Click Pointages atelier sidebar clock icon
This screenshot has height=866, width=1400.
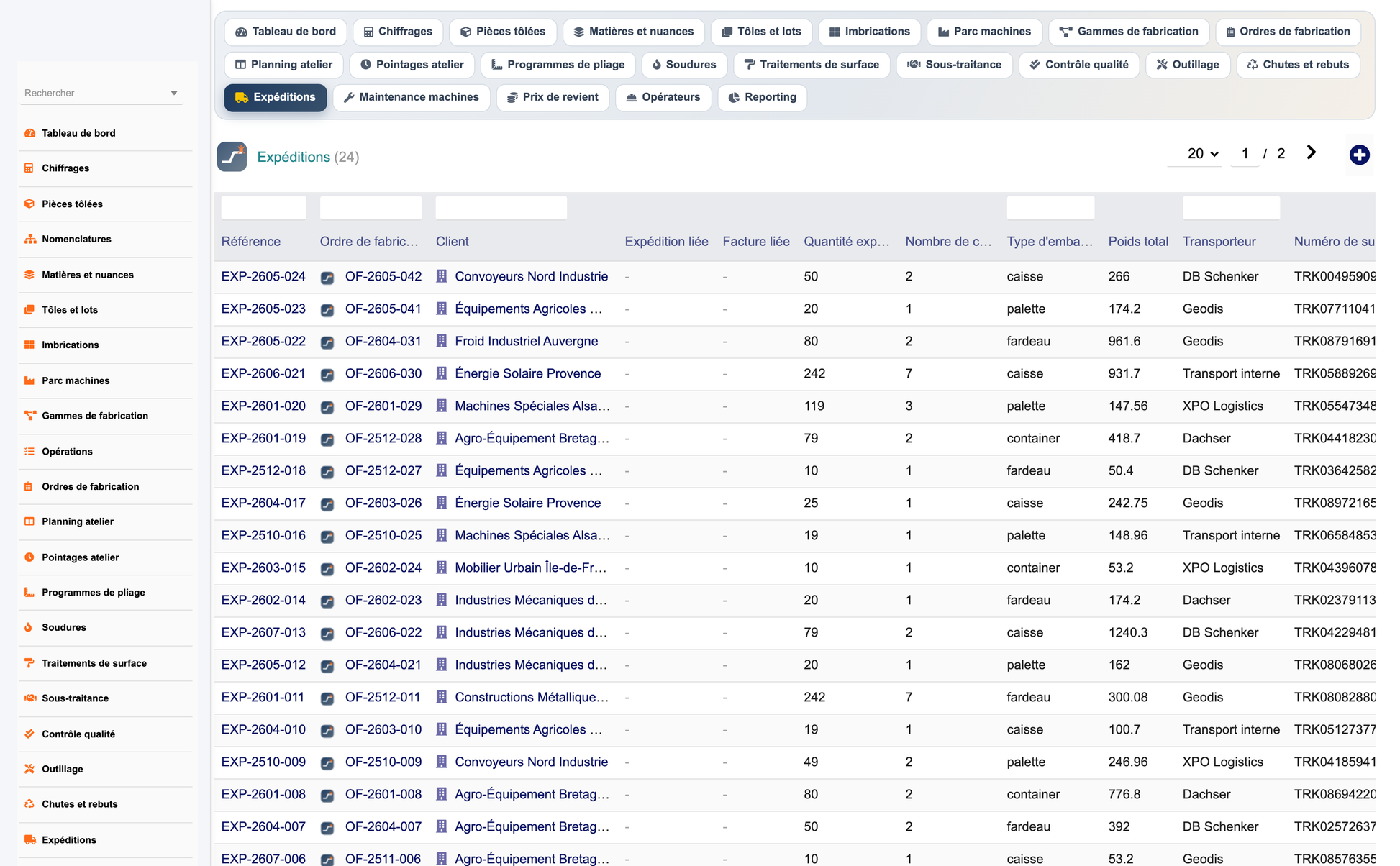[x=29, y=557]
